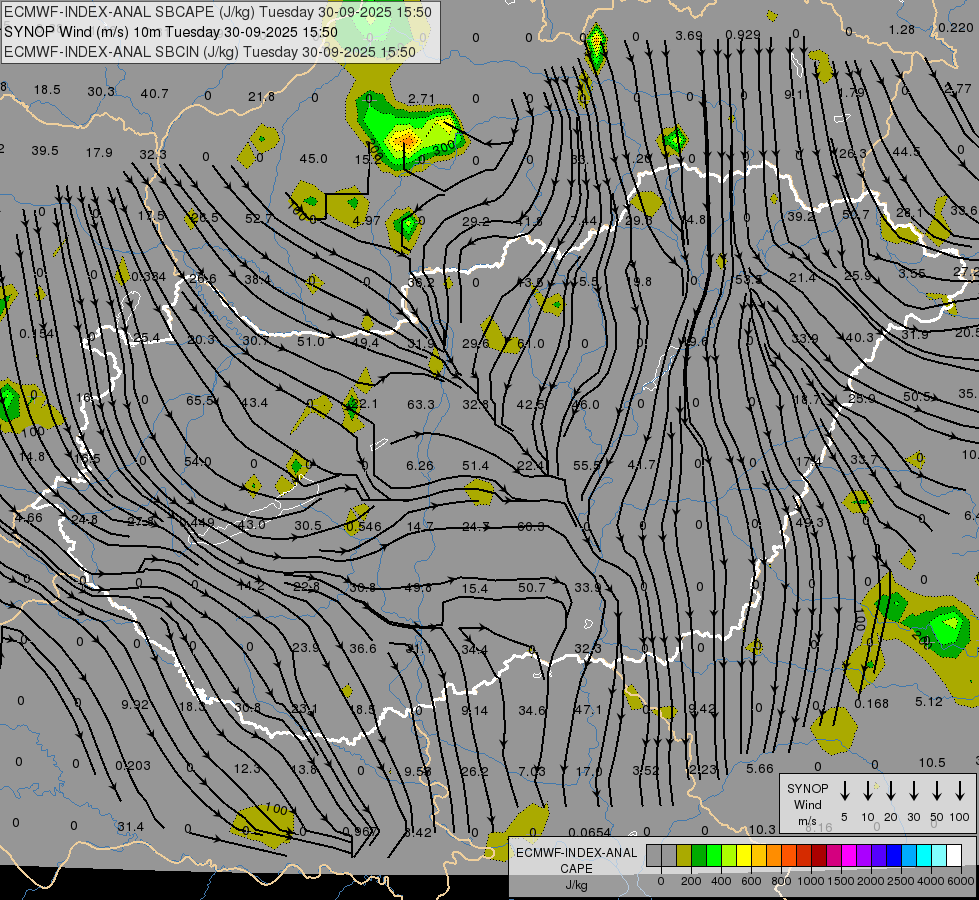Click the ECMWF-INDEX-ANAL legend label
The height and width of the screenshot is (900, 979).
pos(576,853)
